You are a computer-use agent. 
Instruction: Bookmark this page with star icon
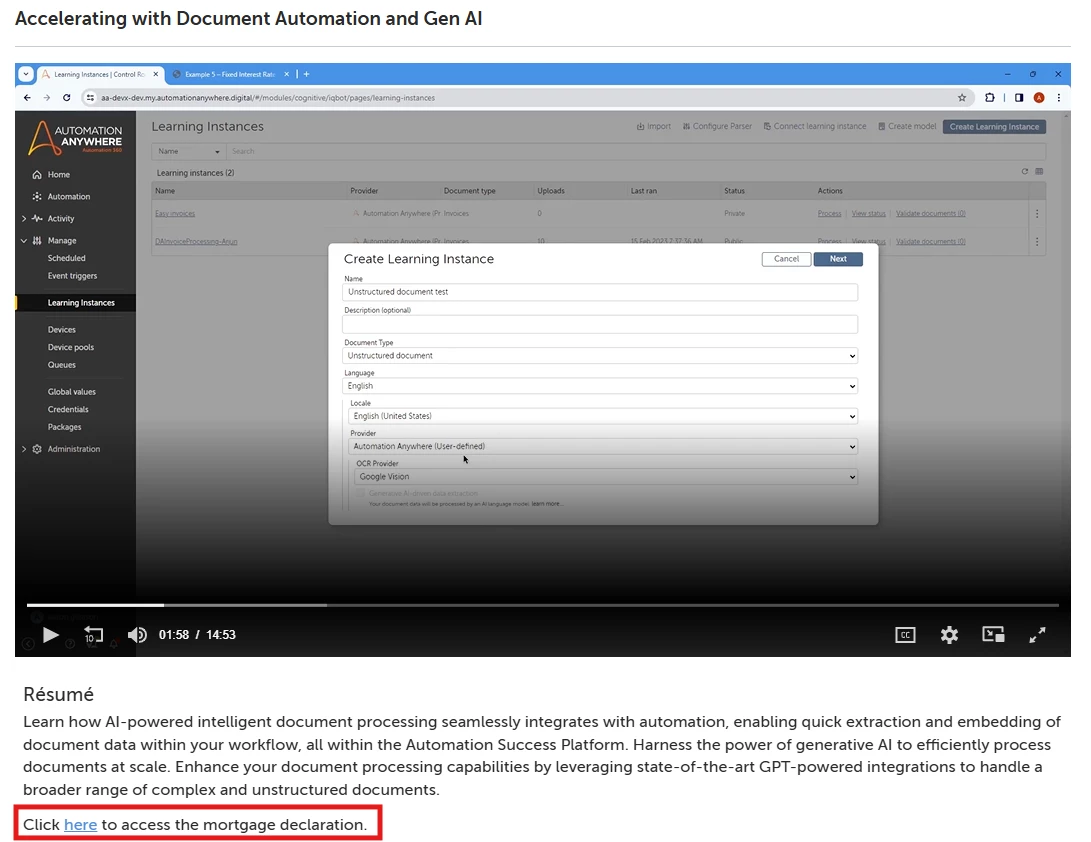point(962,98)
